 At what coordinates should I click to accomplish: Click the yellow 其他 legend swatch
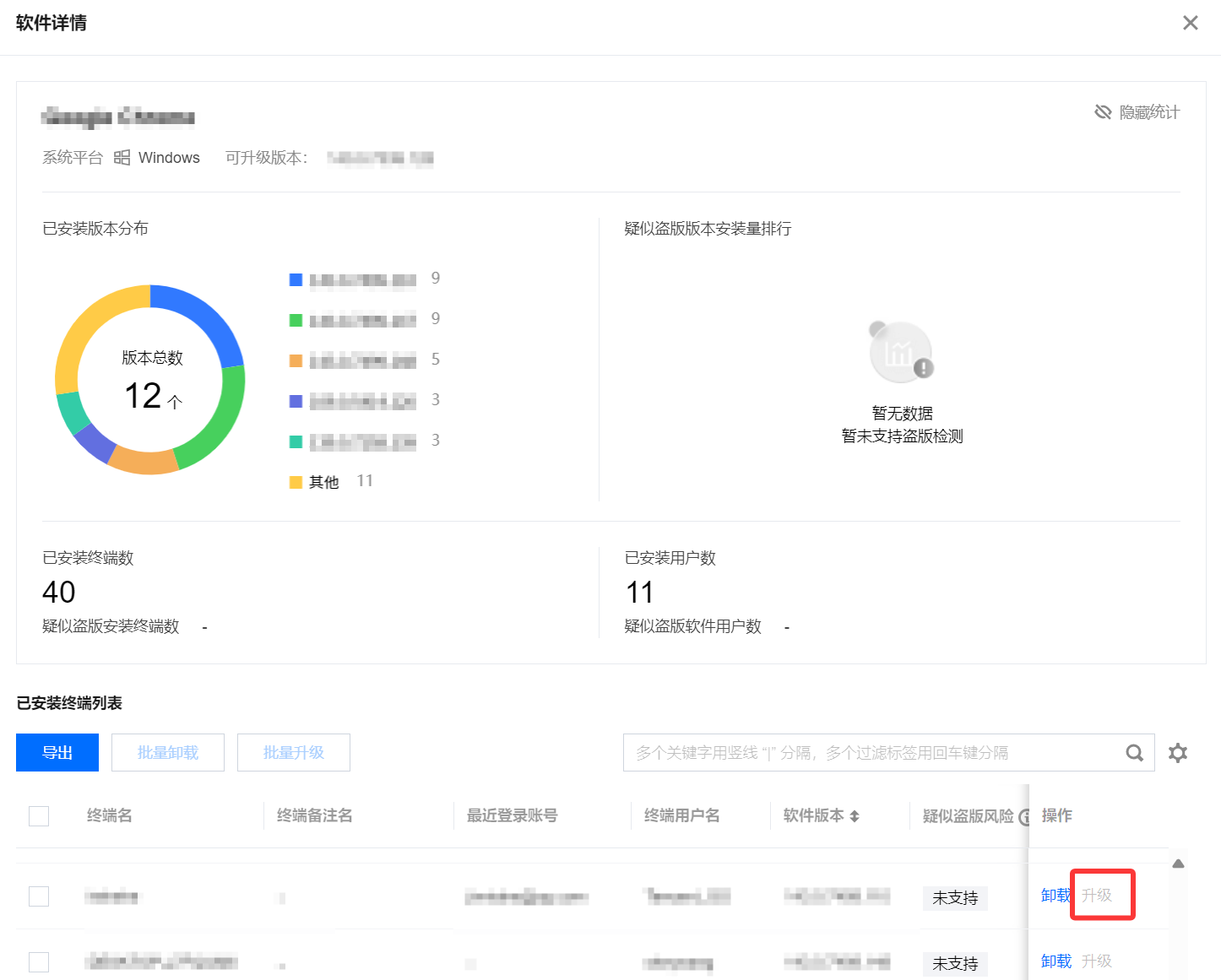(x=296, y=482)
